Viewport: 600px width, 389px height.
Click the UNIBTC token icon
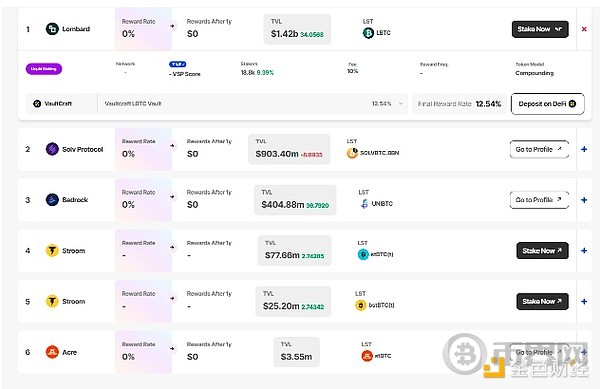(x=364, y=203)
